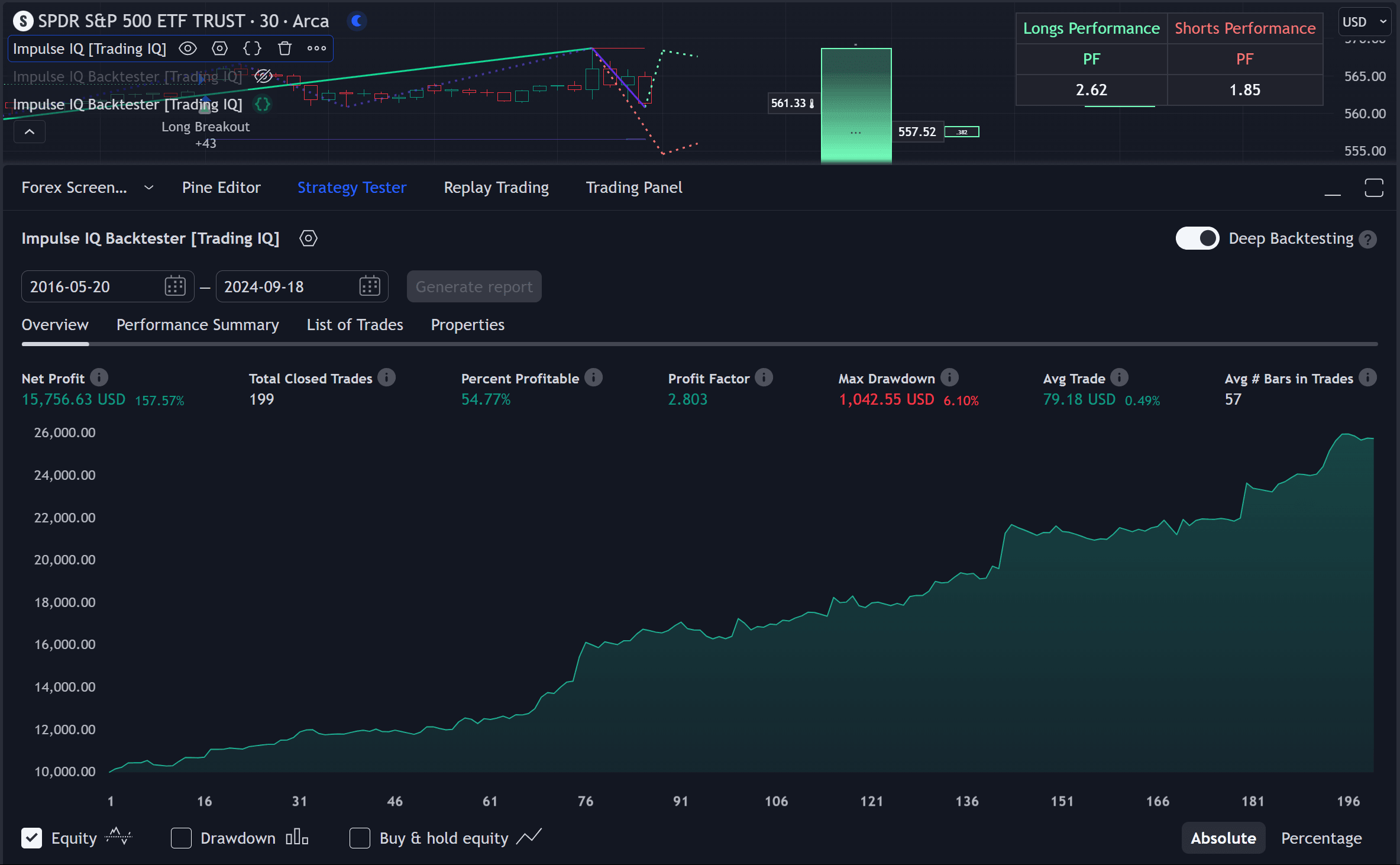Uncheck the Equity checkbox

click(x=32, y=838)
